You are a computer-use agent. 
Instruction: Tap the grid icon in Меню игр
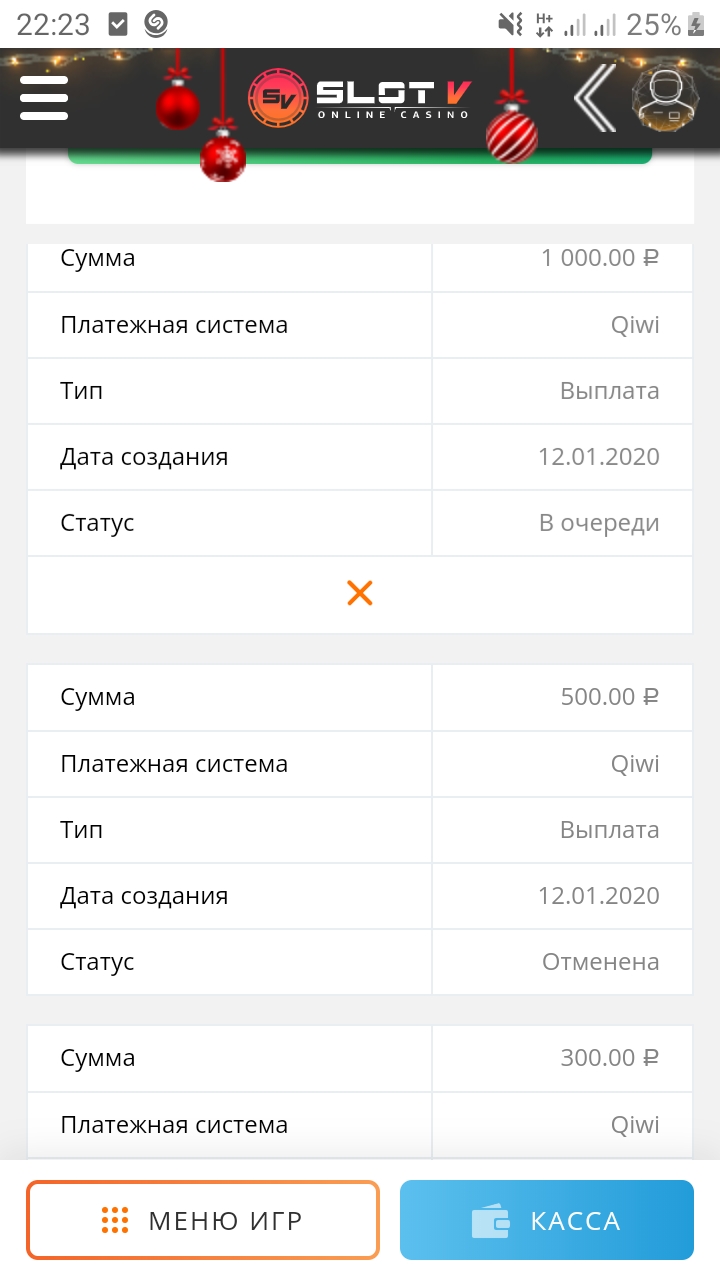click(115, 1220)
